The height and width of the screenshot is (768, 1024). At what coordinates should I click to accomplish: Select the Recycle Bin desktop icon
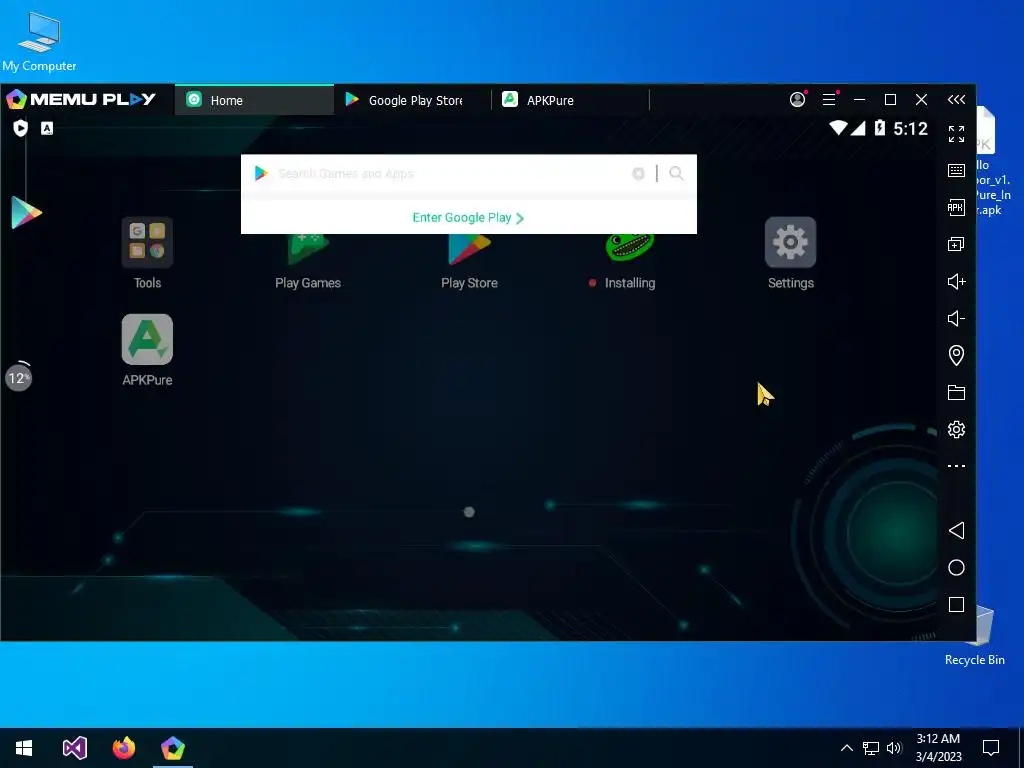[975, 637]
